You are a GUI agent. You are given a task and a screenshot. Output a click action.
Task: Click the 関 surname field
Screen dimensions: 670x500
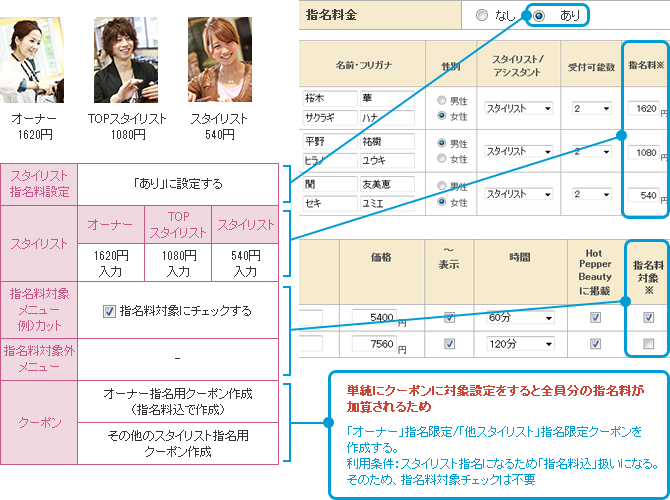point(330,184)
